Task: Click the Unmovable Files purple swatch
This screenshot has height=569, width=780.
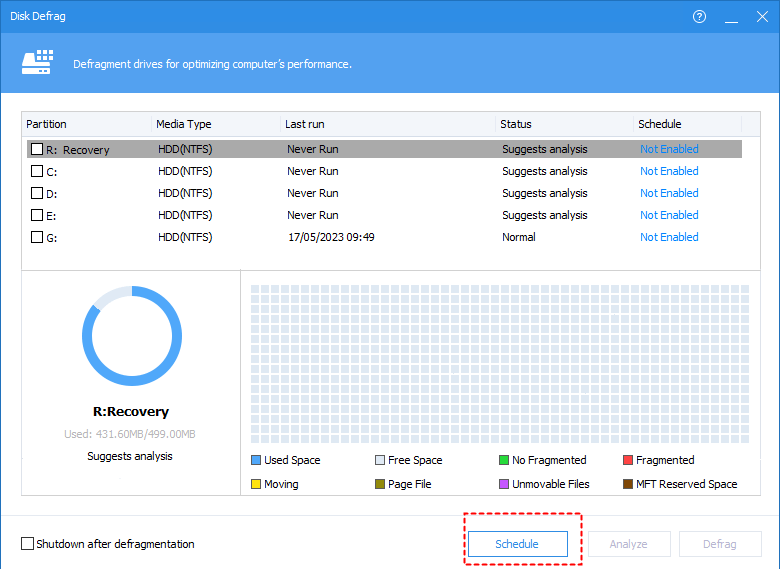Action: [503, 484]
